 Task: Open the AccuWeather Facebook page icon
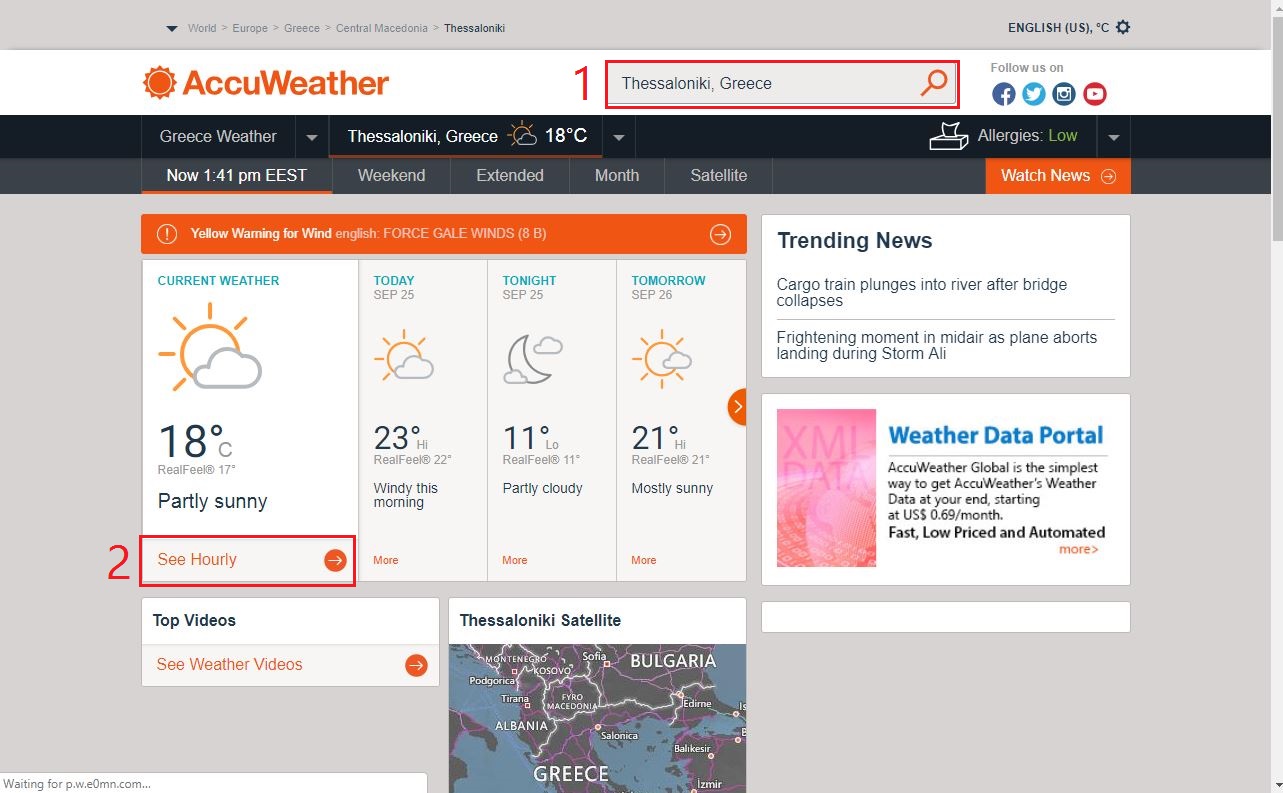(x=1004, y=94)
